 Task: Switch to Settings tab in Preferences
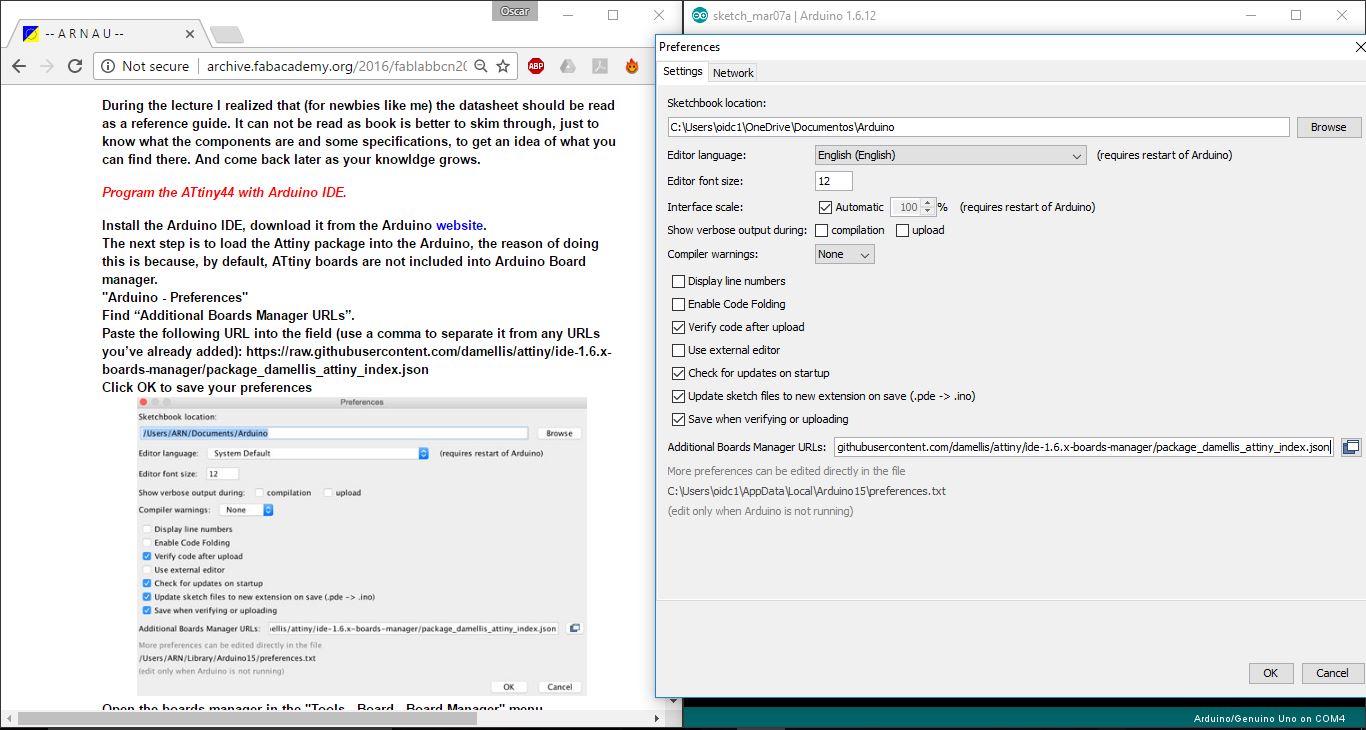coord(683,72)
